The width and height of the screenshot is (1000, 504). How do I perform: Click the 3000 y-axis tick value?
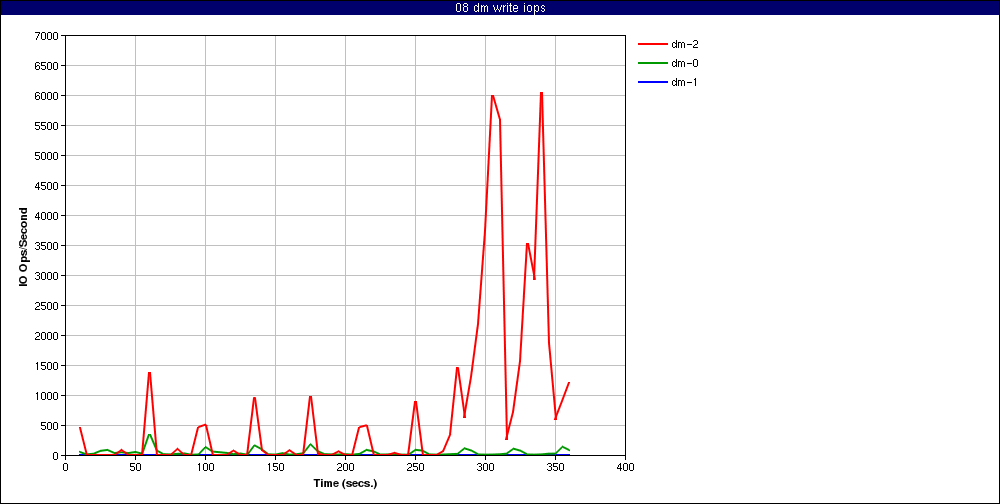coord(46,276)
